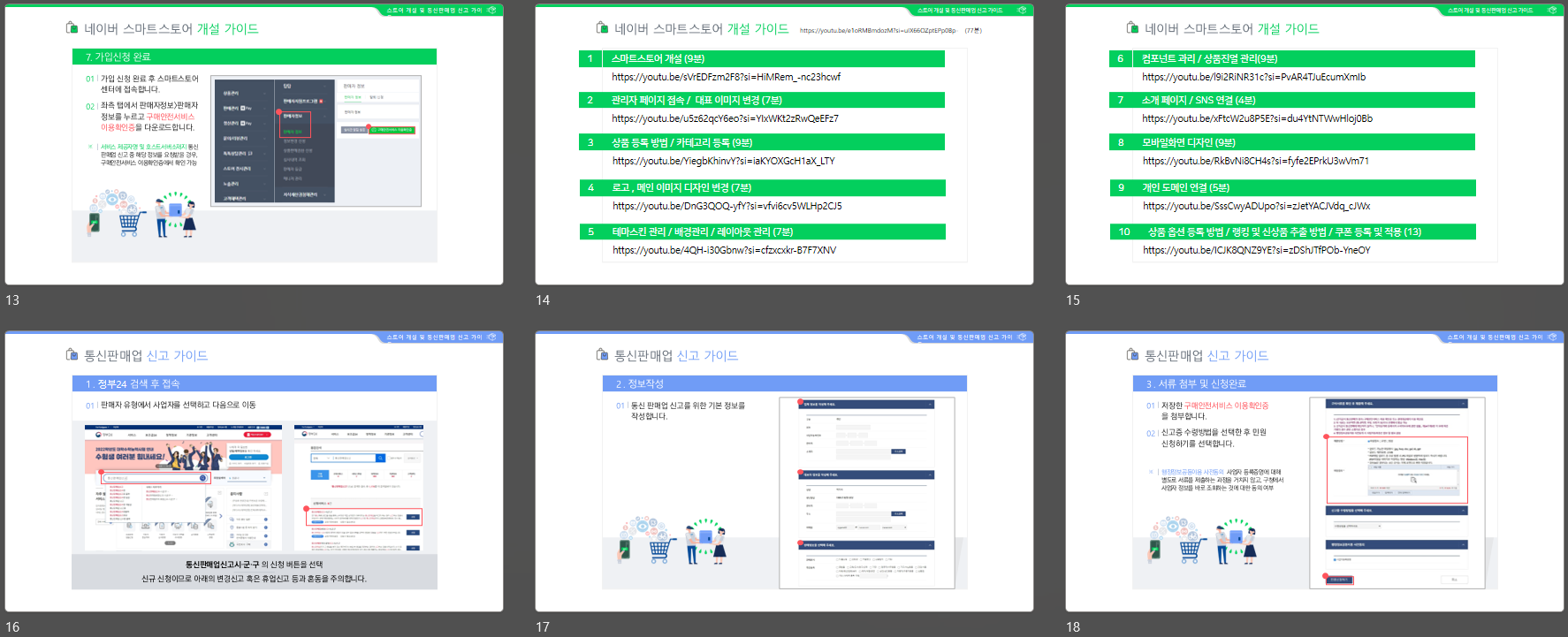Select slide number label 16

[x=12, y=627]
